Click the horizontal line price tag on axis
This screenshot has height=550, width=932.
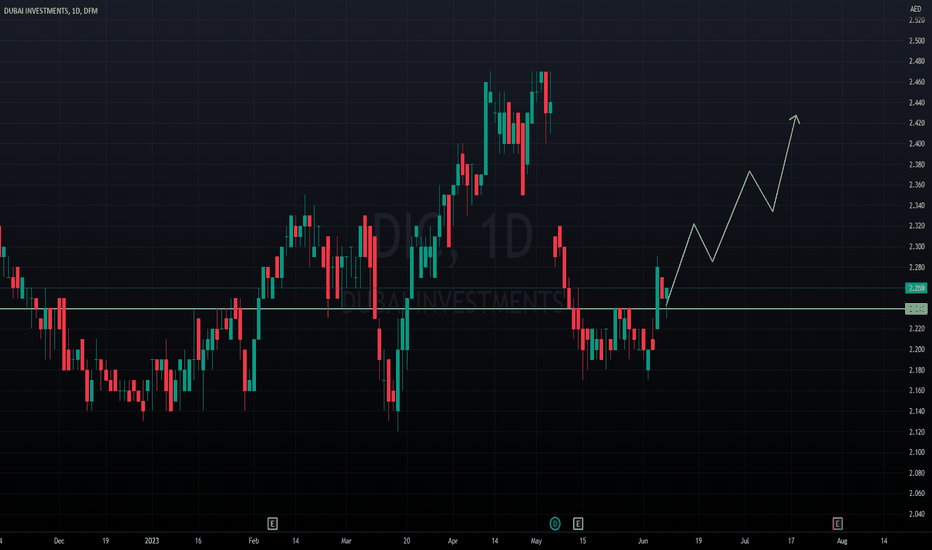click(916, 309)
